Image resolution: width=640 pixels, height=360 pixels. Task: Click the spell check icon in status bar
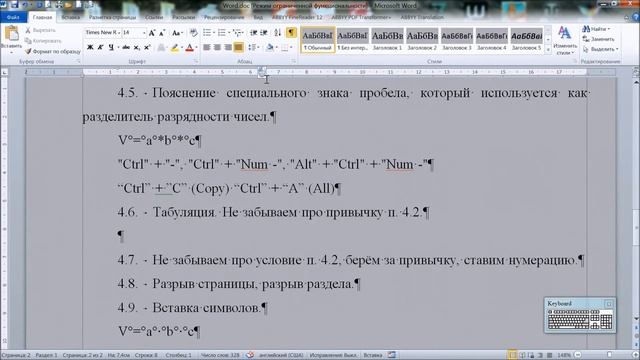tap(250, 355)
